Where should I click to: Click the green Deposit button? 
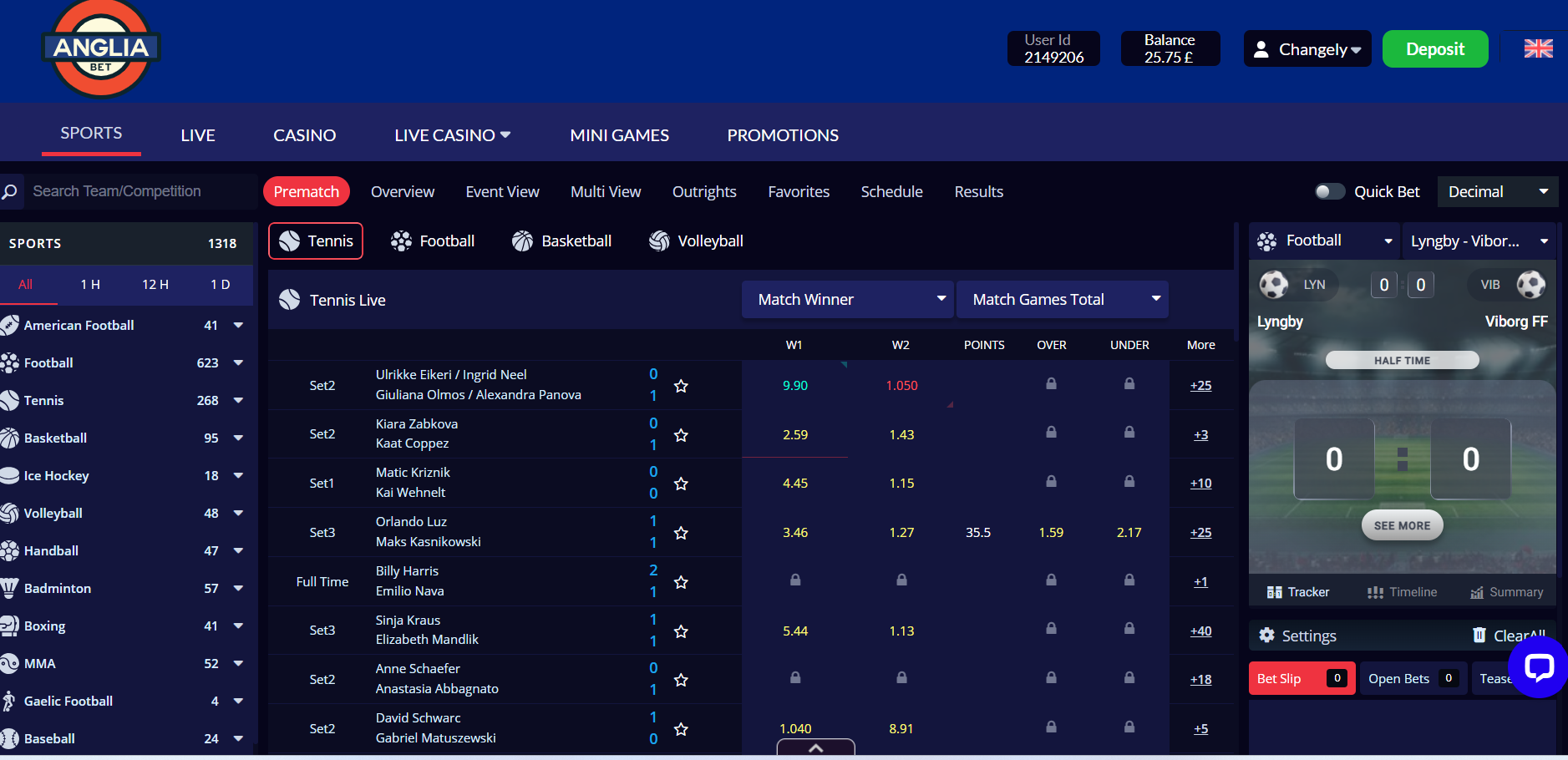1434,49
